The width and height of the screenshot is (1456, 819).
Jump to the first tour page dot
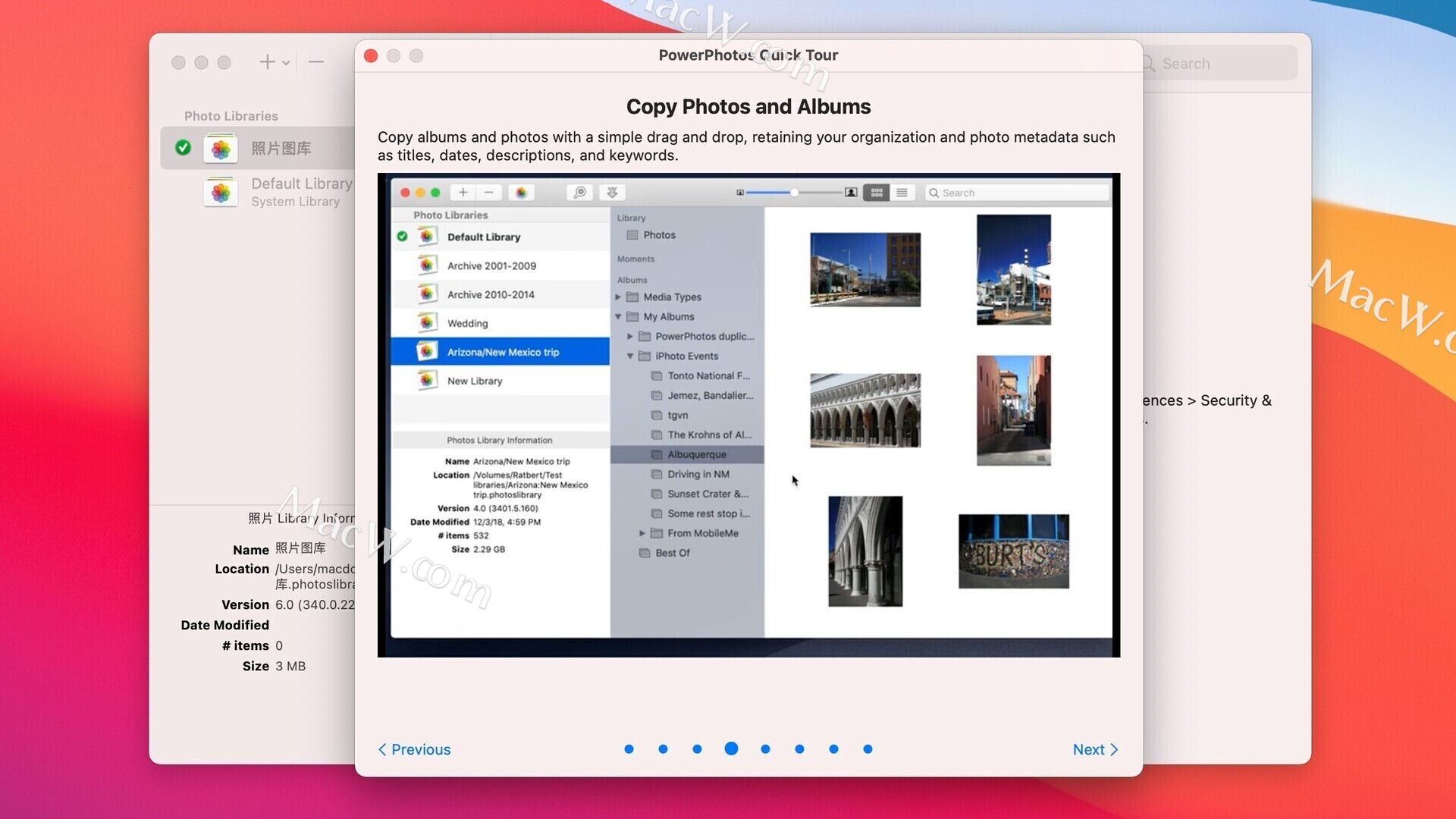[629, 749]
